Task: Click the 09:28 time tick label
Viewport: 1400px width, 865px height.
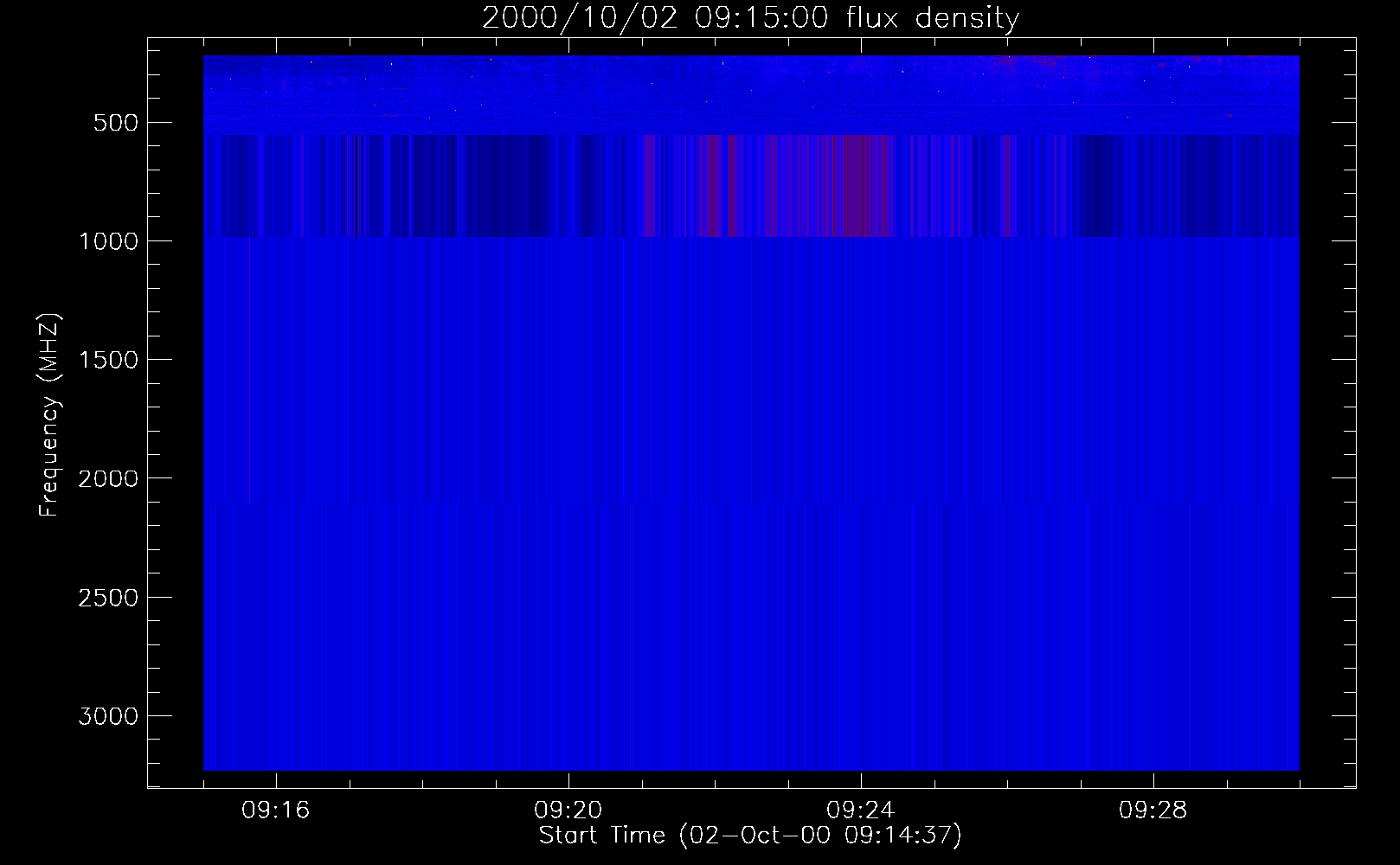Action: coord(1153,811)
